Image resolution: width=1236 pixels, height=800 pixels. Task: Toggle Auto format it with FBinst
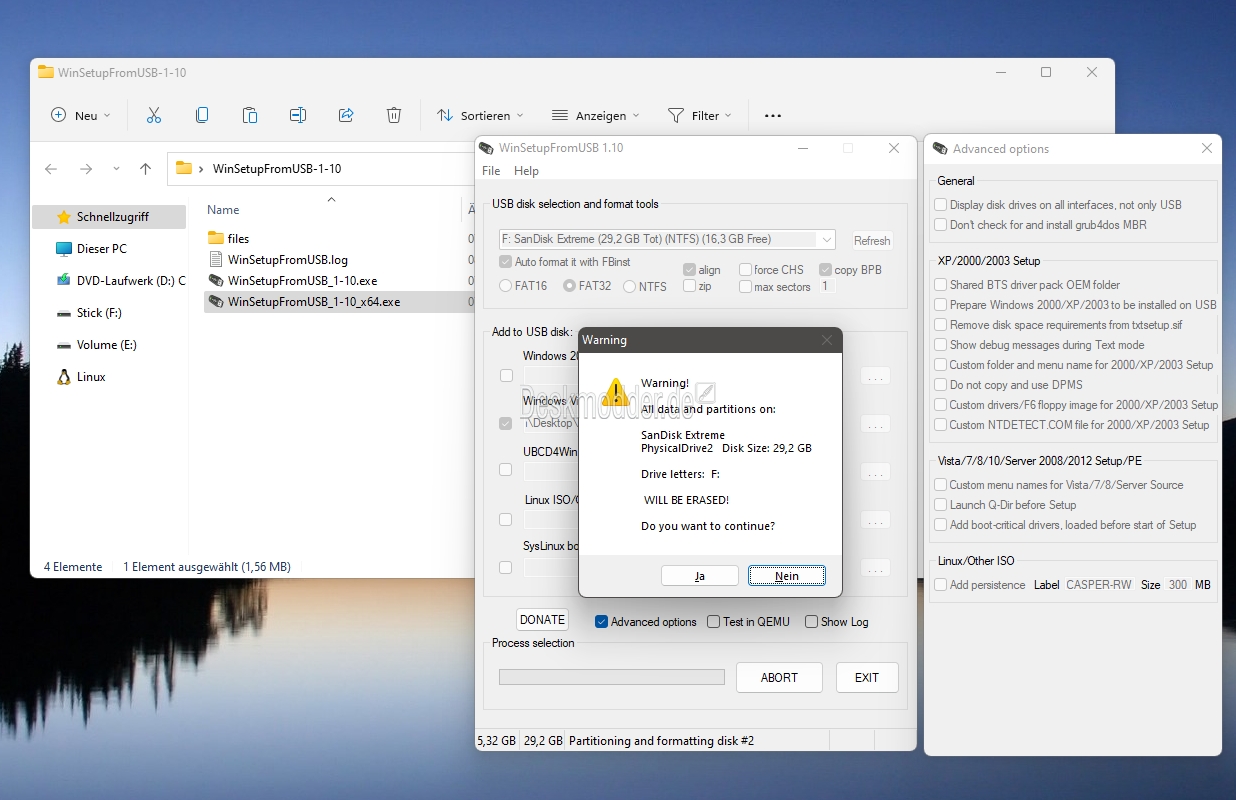tap(505, 262)
